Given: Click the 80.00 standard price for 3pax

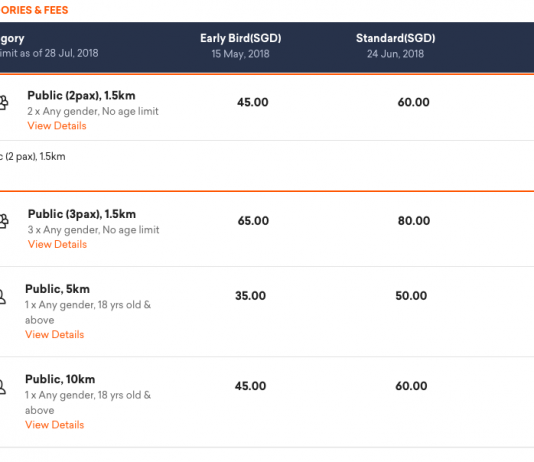Looking at the screenshot, I should click(x=414, y=221).
